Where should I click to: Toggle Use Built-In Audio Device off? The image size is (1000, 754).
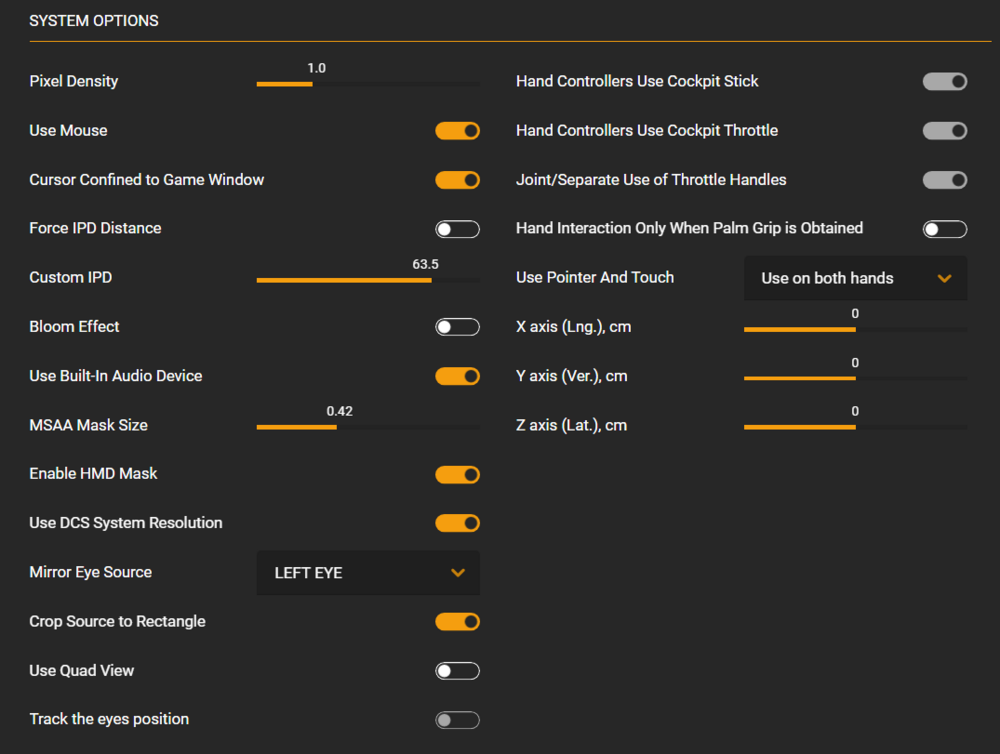tap(457, 376)
